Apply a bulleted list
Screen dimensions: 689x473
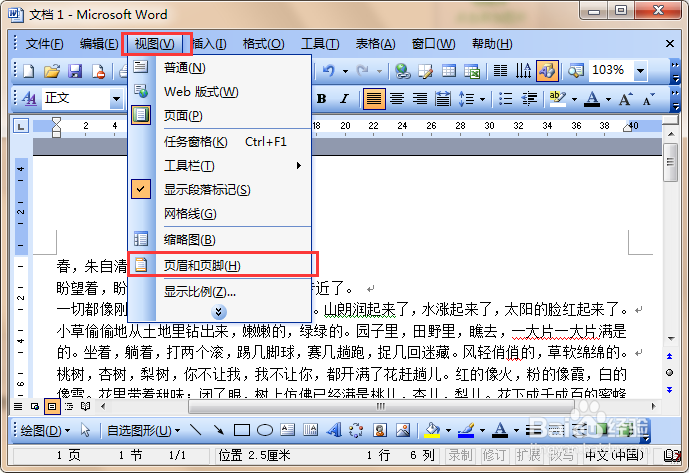coord(506,98)
